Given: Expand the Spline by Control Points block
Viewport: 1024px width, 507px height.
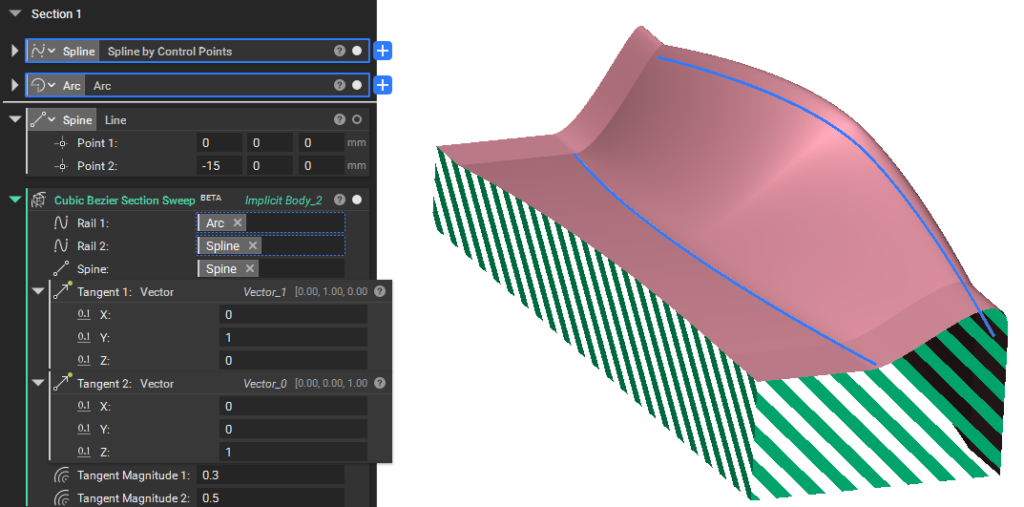Looking at the screenshot, I should tap(14, 51).
